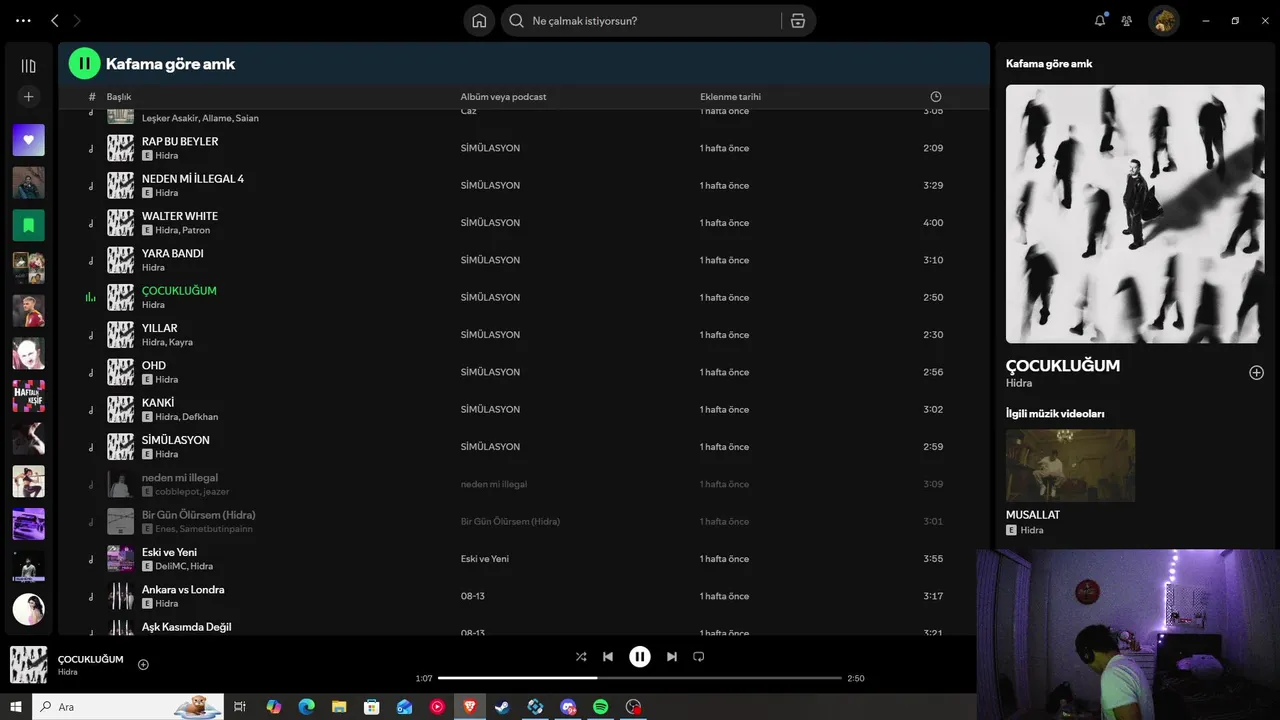Open Discord from the taskbar
The width and height of the screenshot is (1280, 720).
(x=568, y=707)
